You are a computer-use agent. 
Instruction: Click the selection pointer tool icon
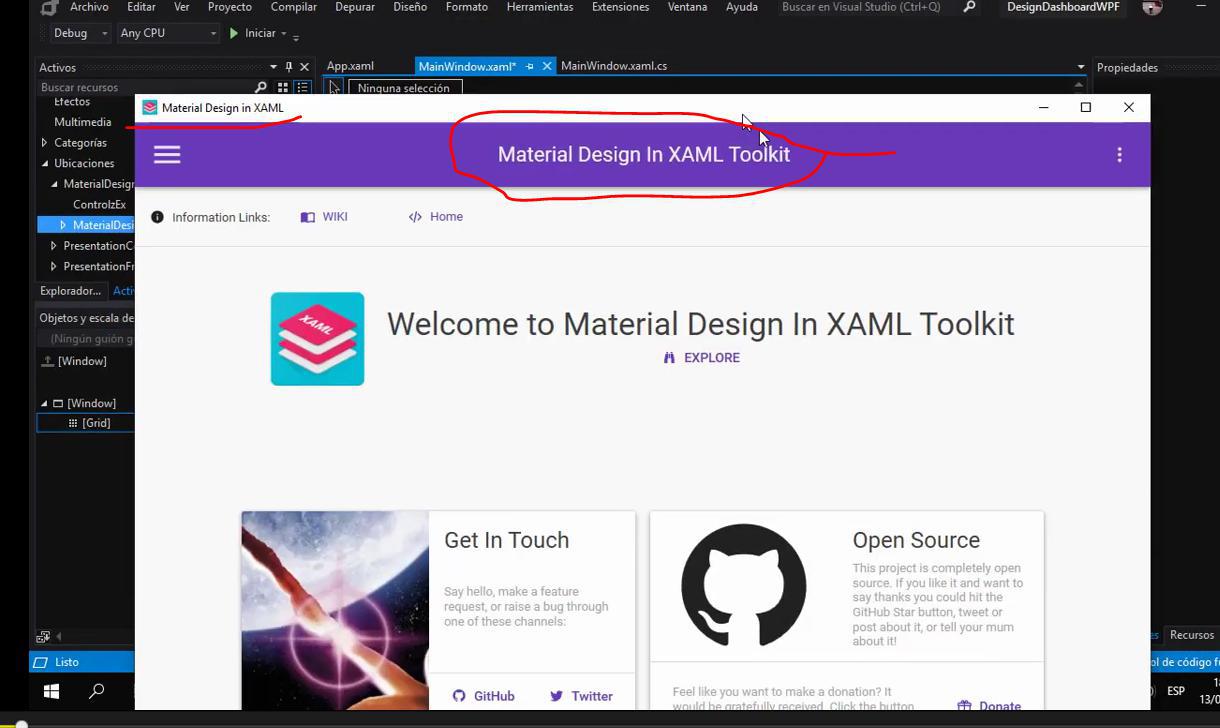point(335,88)
